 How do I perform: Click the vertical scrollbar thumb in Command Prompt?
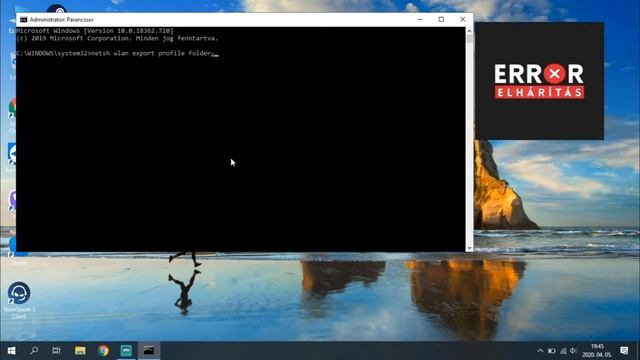(x=469, y=39)
